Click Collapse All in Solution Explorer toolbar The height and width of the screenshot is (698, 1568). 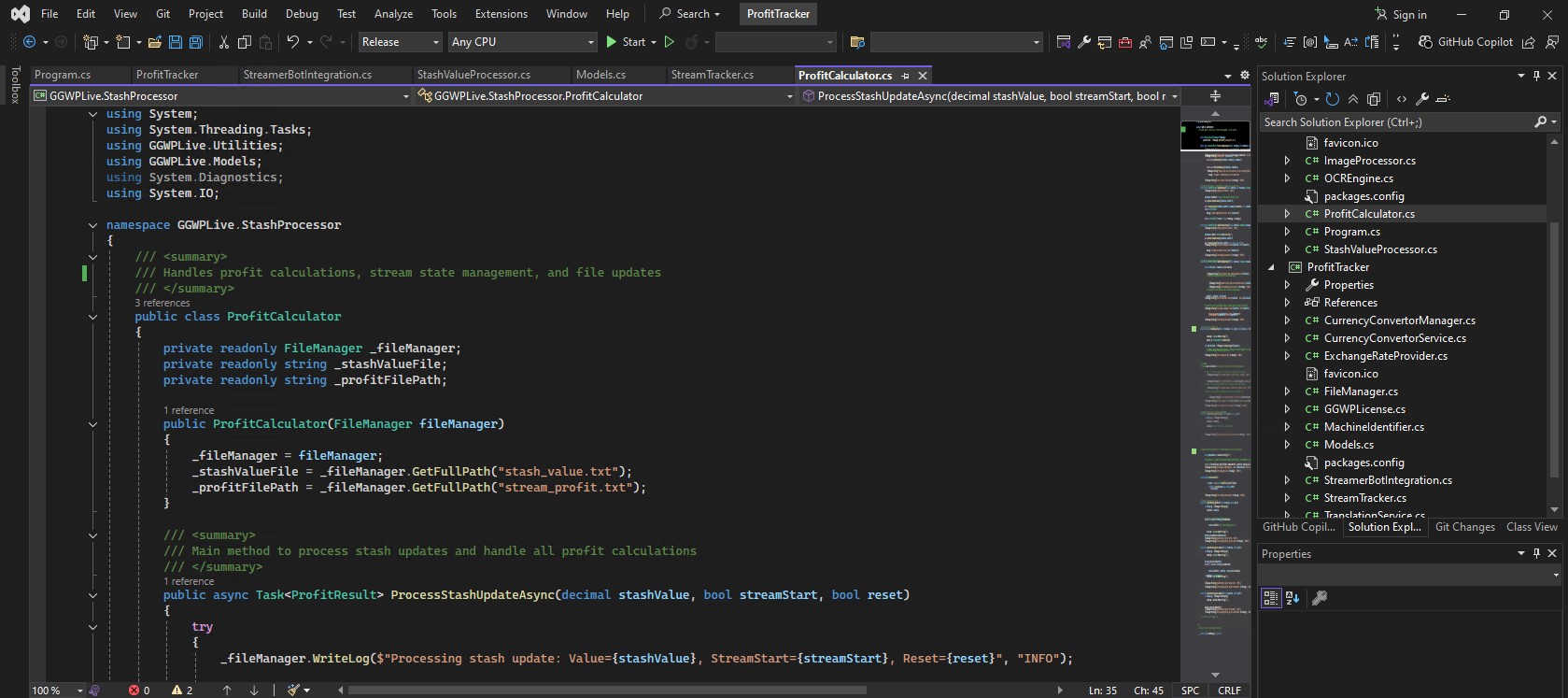pyautogui.click(x=1353, y=99)
